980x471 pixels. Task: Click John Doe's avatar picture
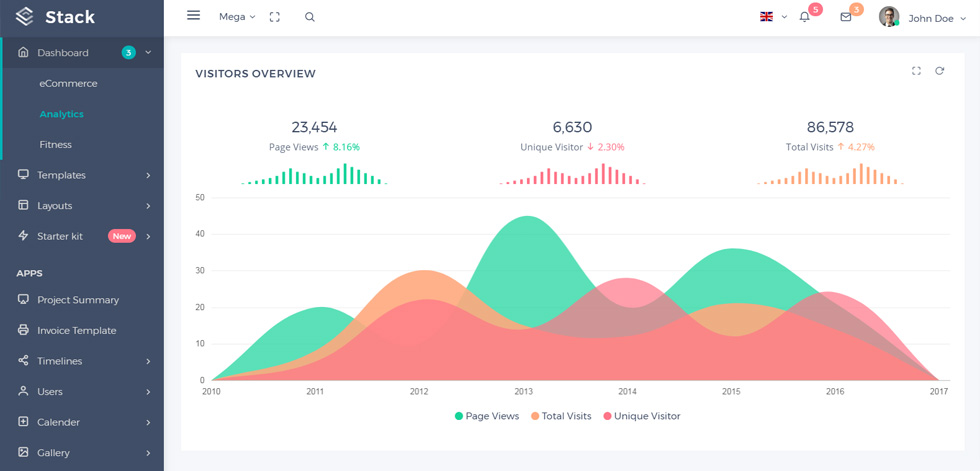coord(889,17)
